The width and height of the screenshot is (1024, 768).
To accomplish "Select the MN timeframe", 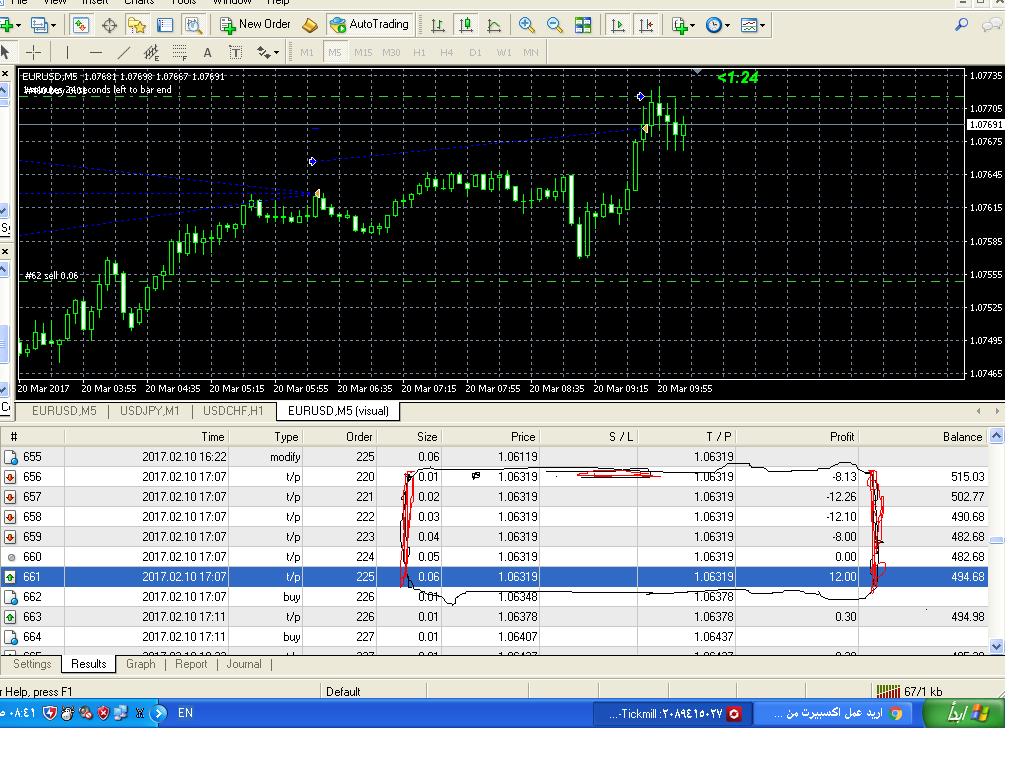I will 531,52.
